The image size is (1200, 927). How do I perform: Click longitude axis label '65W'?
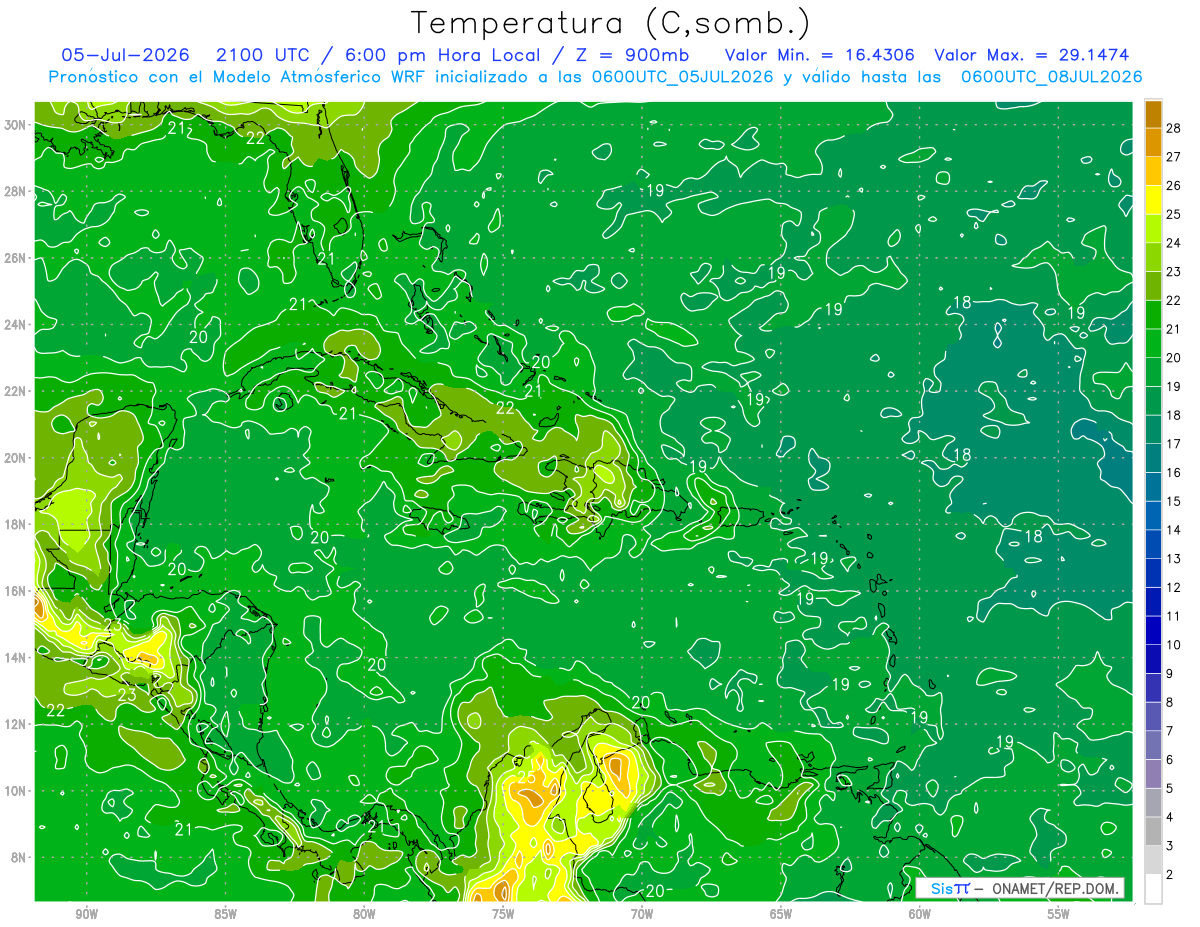[x=781, y=914]
